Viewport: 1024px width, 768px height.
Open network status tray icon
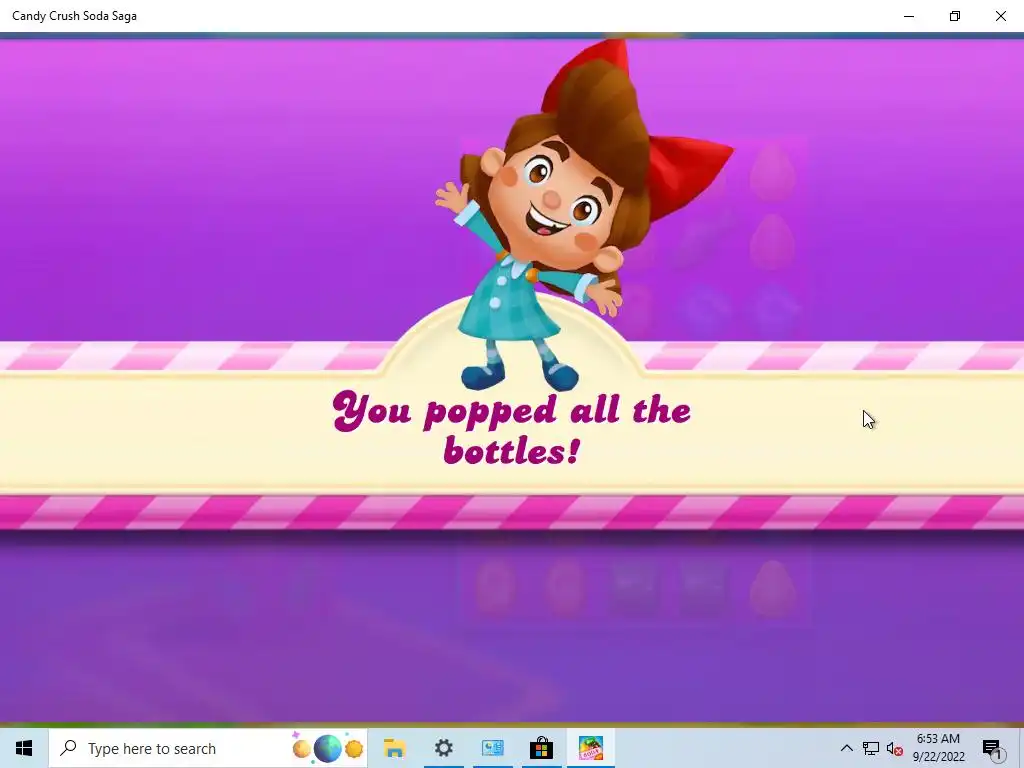[x=871, y=748]
